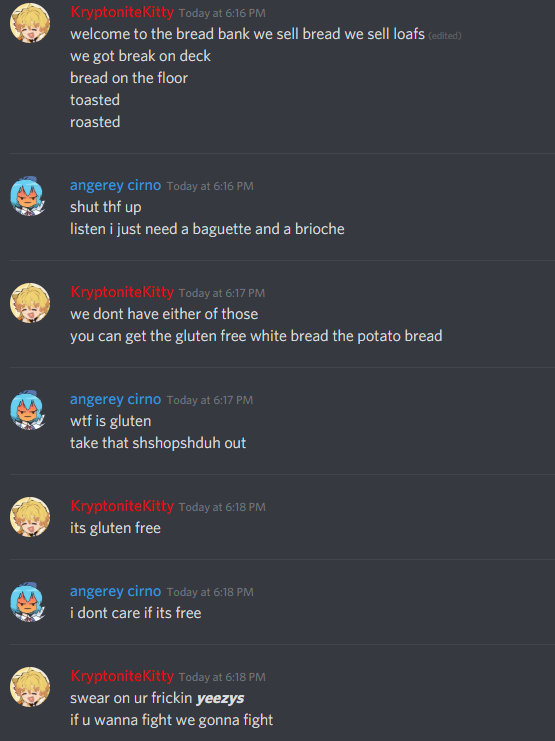Click KryptoniteKitty's avatar next to "its gluten free"
The image size is (555, 741).
point(30,517)
